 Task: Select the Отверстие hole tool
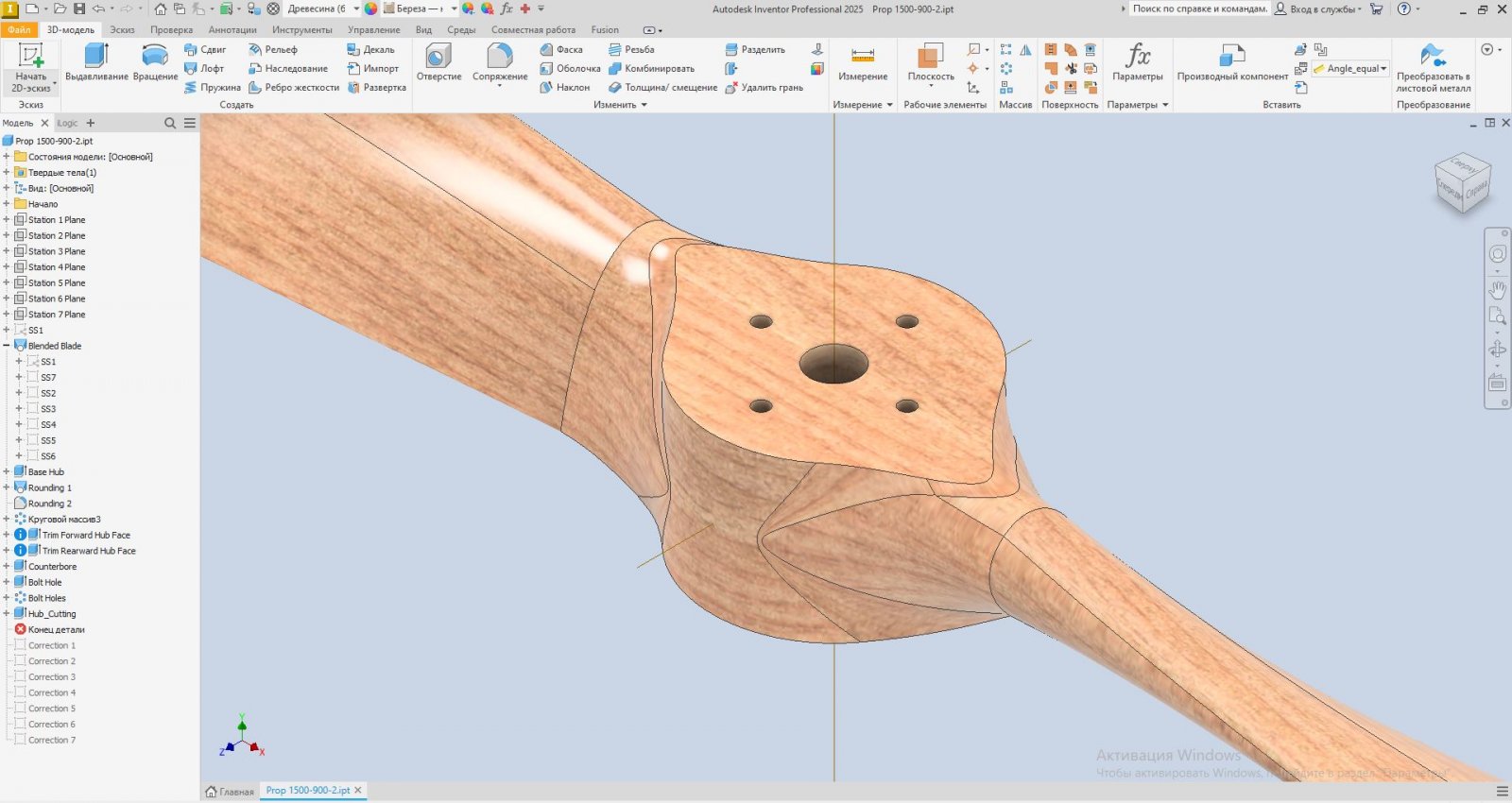coord(438,63)
